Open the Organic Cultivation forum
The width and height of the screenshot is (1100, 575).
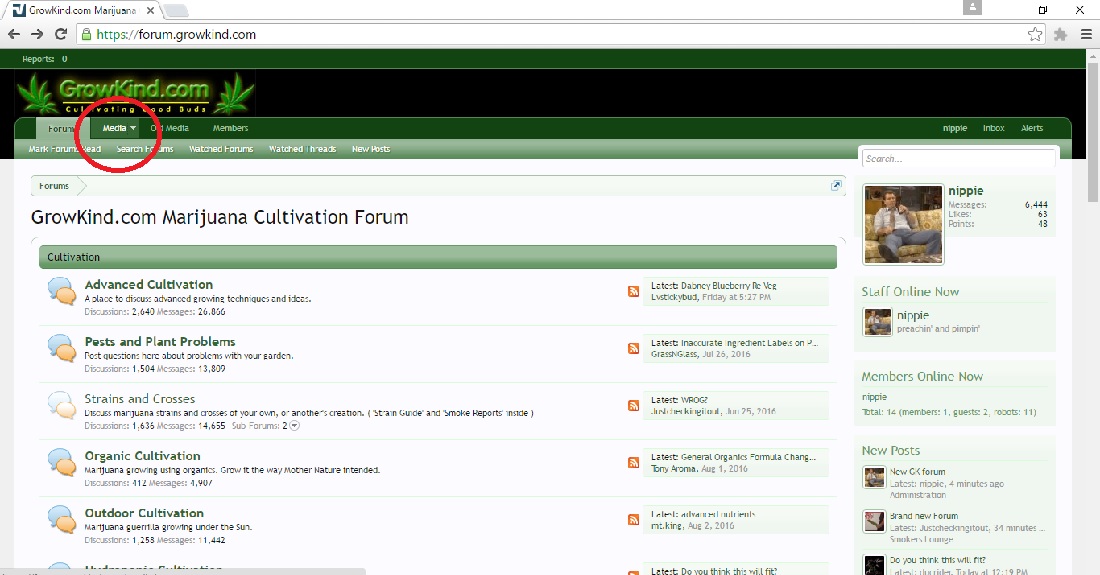click(x=142, y=456)
